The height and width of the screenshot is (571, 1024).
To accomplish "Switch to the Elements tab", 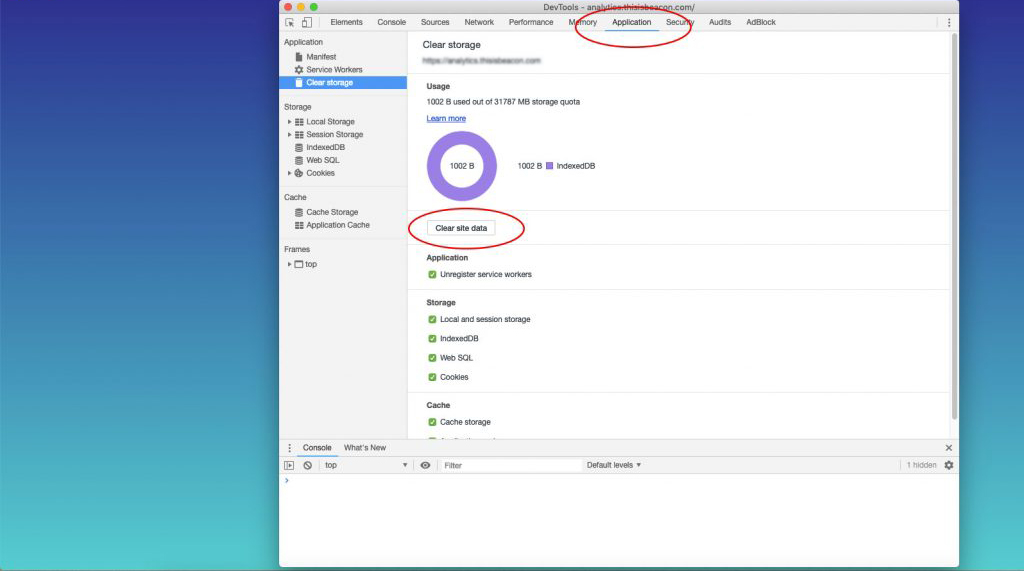I will (x=346, y=22).
